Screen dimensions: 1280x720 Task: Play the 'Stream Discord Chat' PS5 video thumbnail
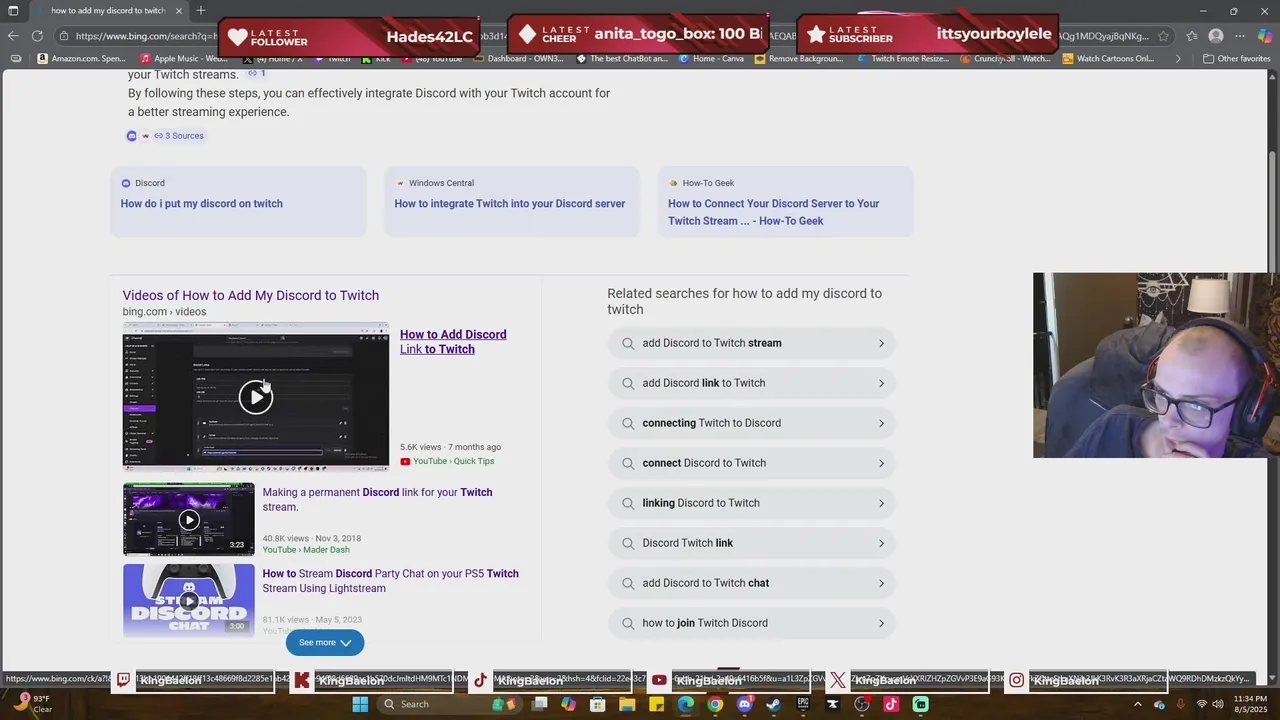[189, 600]
